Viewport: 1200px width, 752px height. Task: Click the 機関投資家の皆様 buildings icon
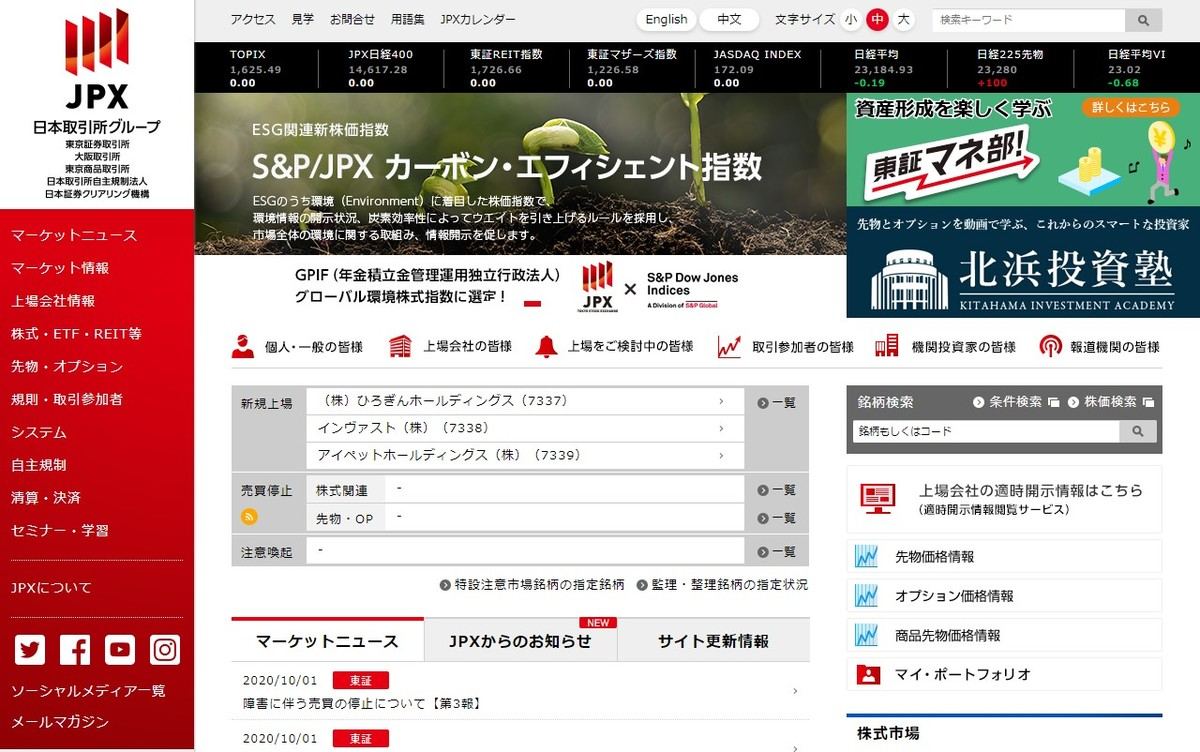tap(886, 346)
